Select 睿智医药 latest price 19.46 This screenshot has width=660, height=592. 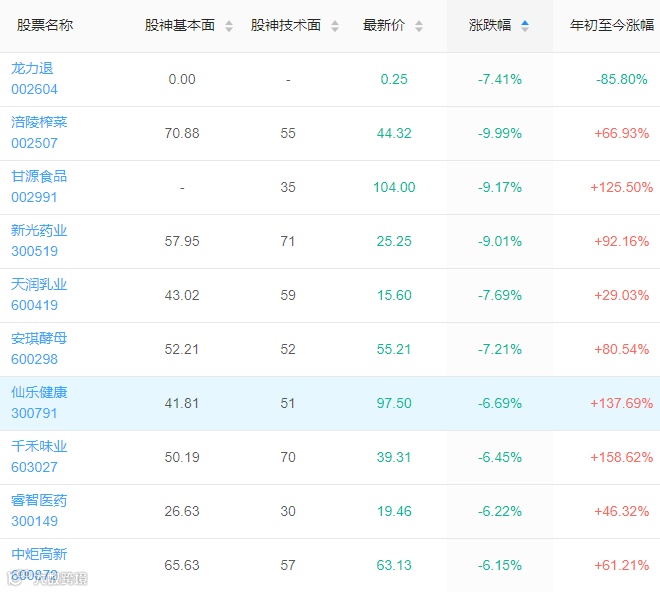394,511
